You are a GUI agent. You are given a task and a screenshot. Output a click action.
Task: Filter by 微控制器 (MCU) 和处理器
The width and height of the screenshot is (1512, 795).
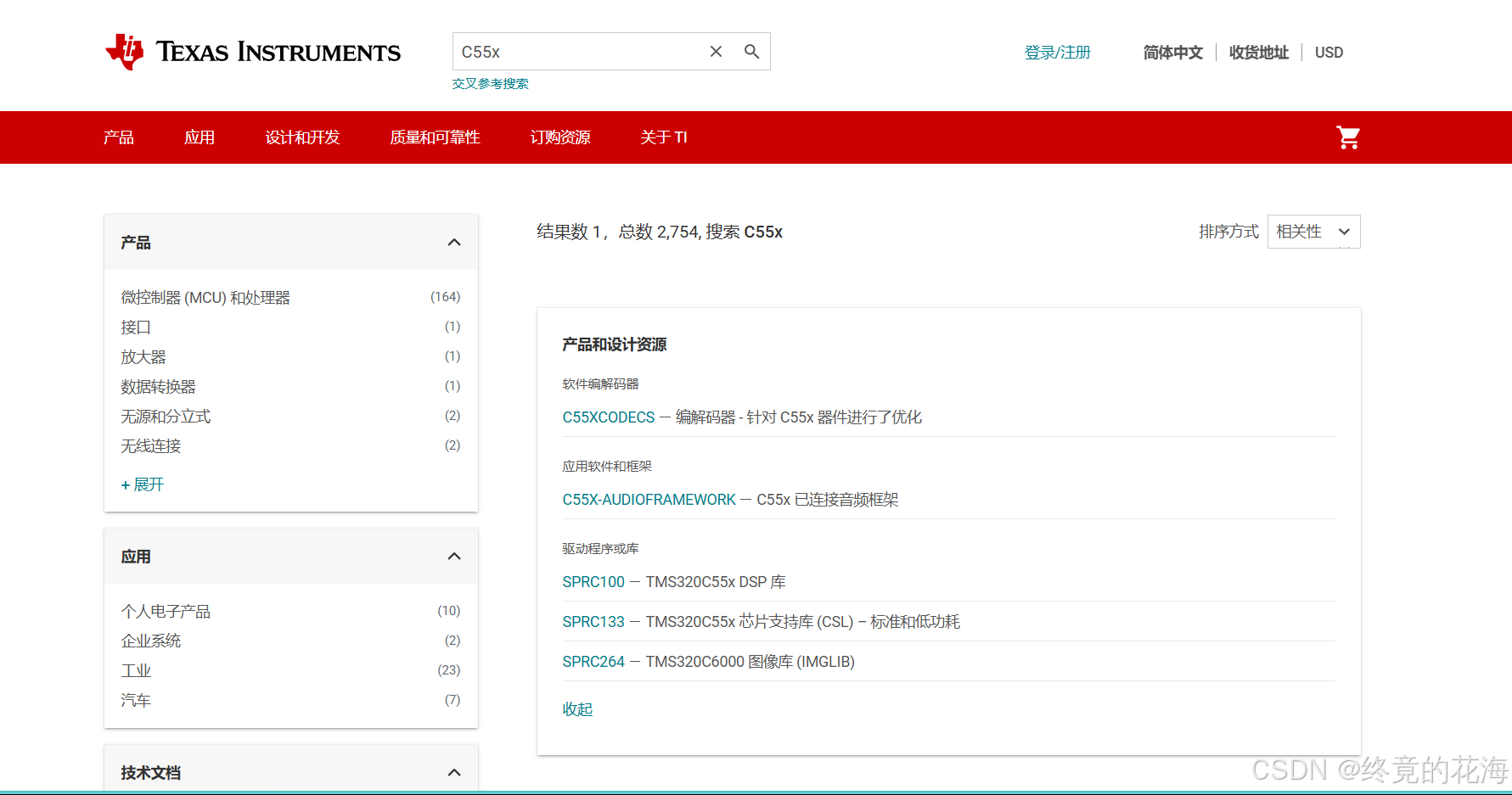pyautogui.click(x=205, y=298)
